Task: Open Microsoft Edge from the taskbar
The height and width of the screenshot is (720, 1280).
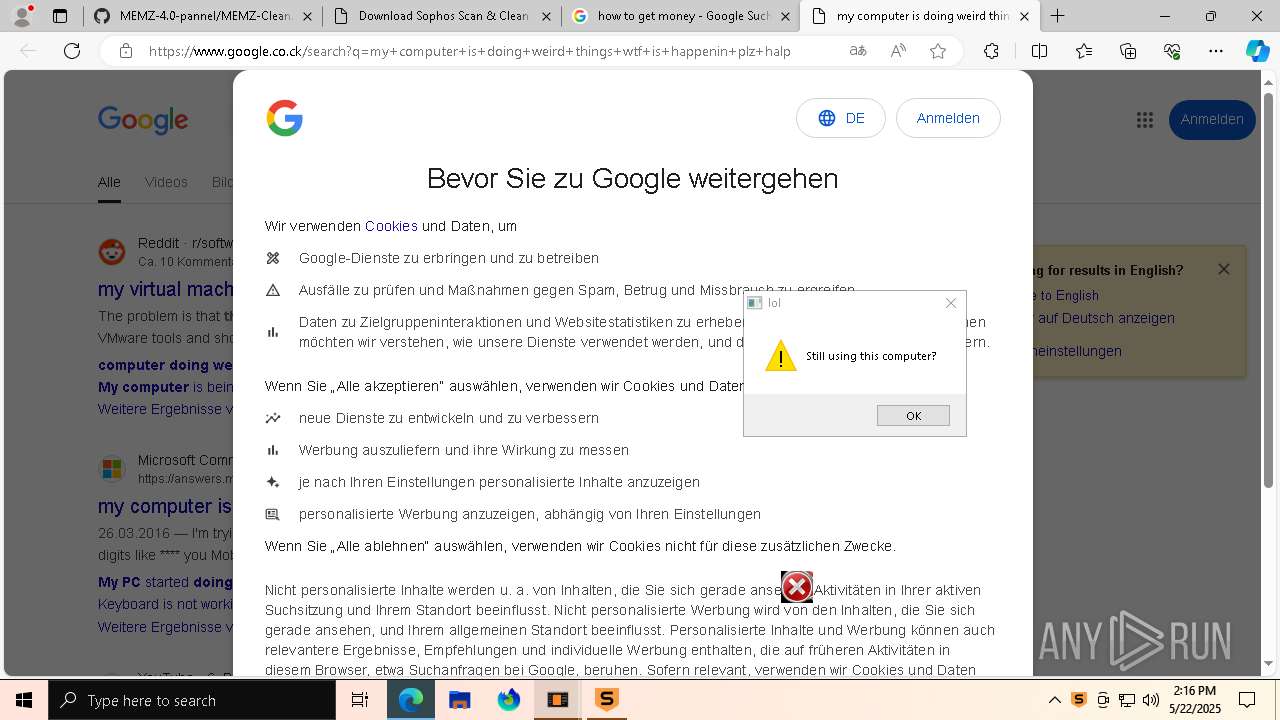Action: [x=411, y=700]
